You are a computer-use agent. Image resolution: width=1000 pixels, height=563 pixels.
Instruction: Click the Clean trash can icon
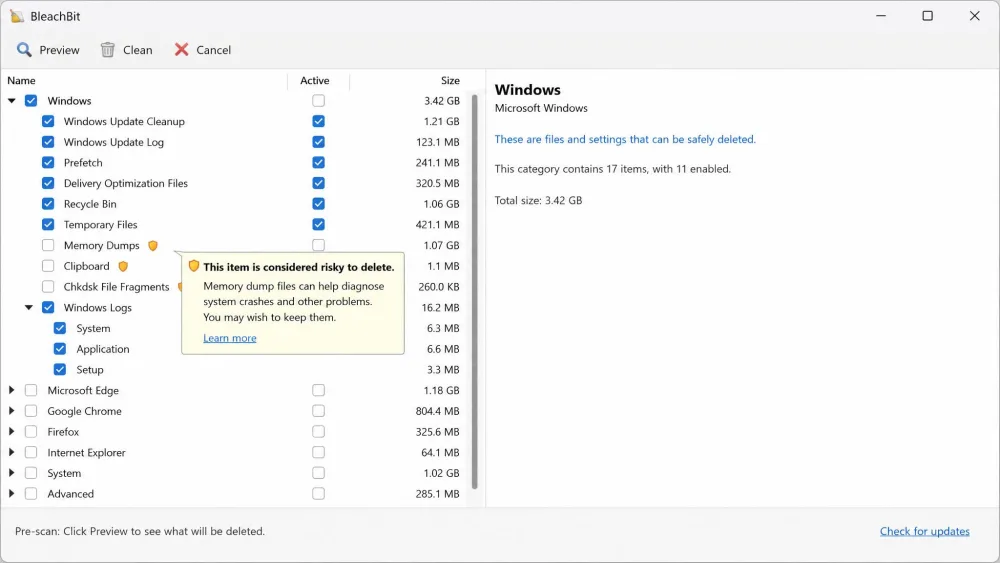[108, 50]
